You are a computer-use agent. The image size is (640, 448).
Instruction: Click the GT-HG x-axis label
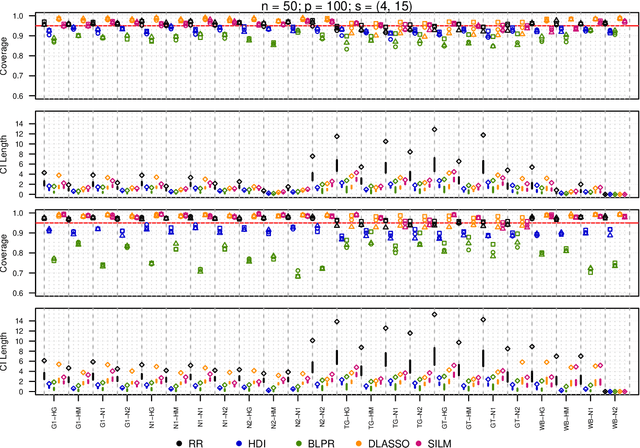(443, 413)
